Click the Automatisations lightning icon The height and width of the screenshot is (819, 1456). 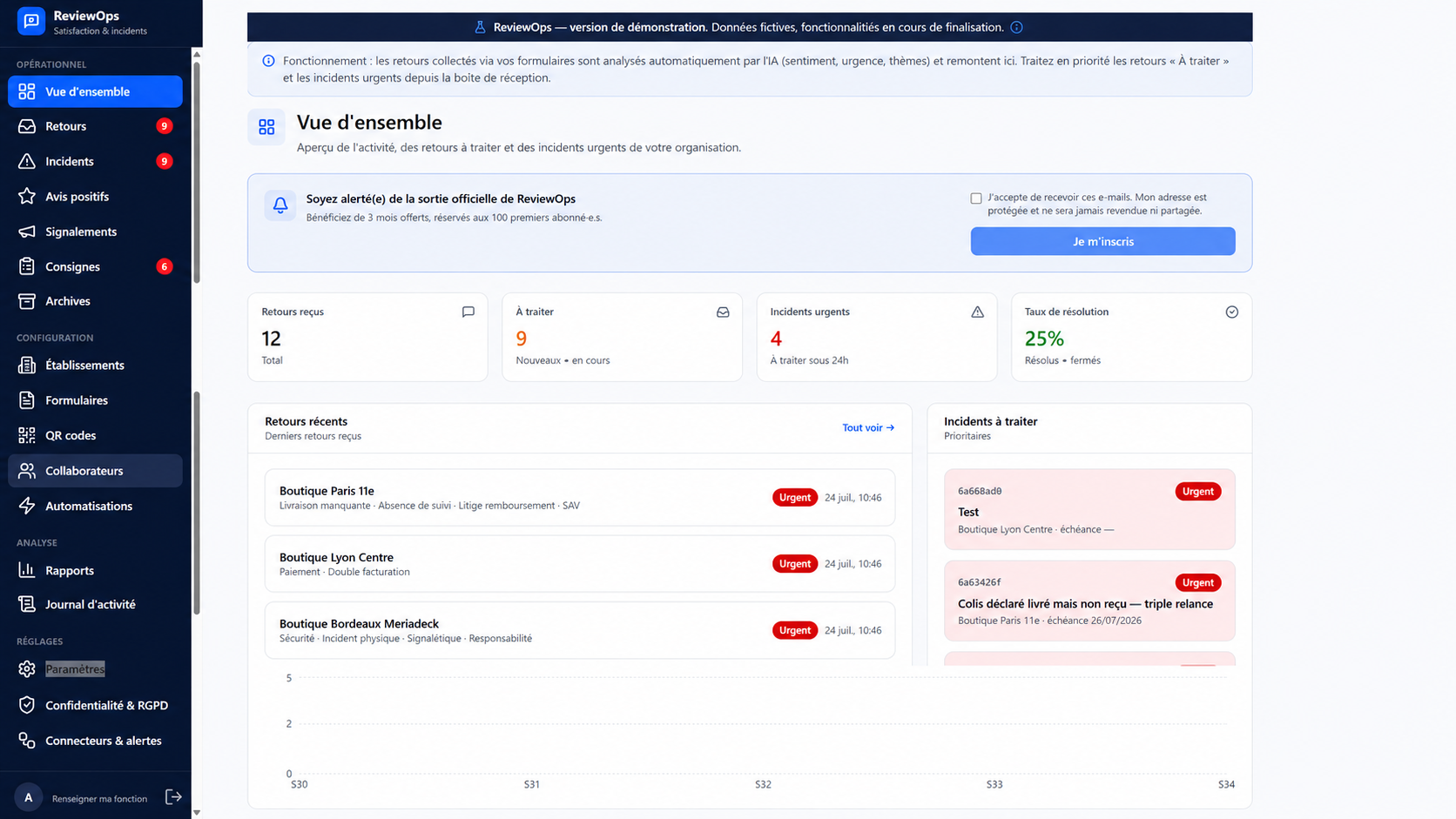point(27,506)
